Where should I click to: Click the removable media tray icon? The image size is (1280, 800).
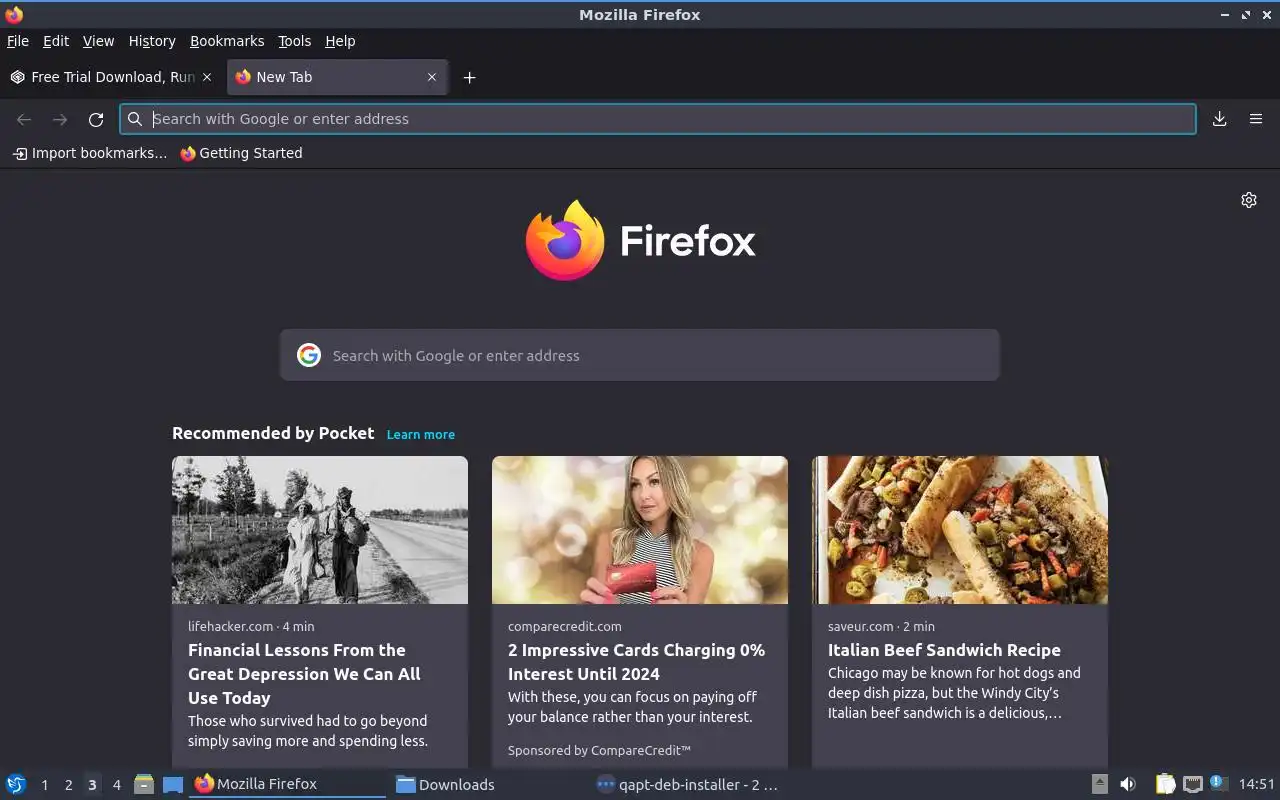(1099, 784)
